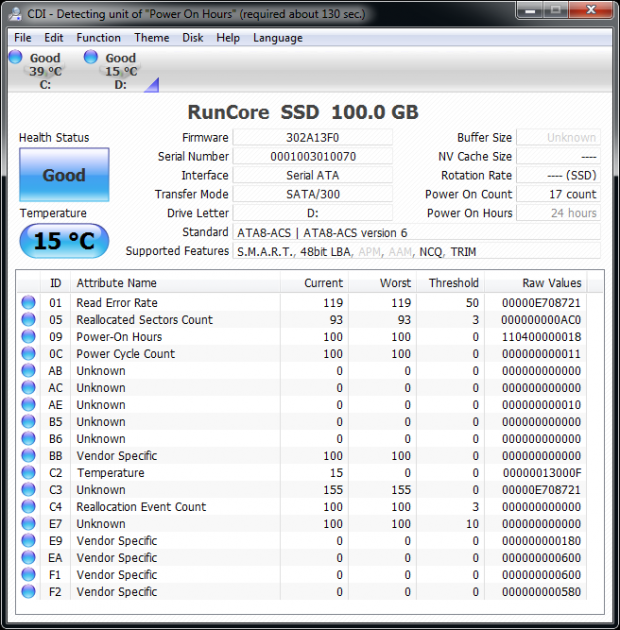The image size is (620, 630).
Task: Click the Rotation Rate field
Action: (x=559, y=175)
